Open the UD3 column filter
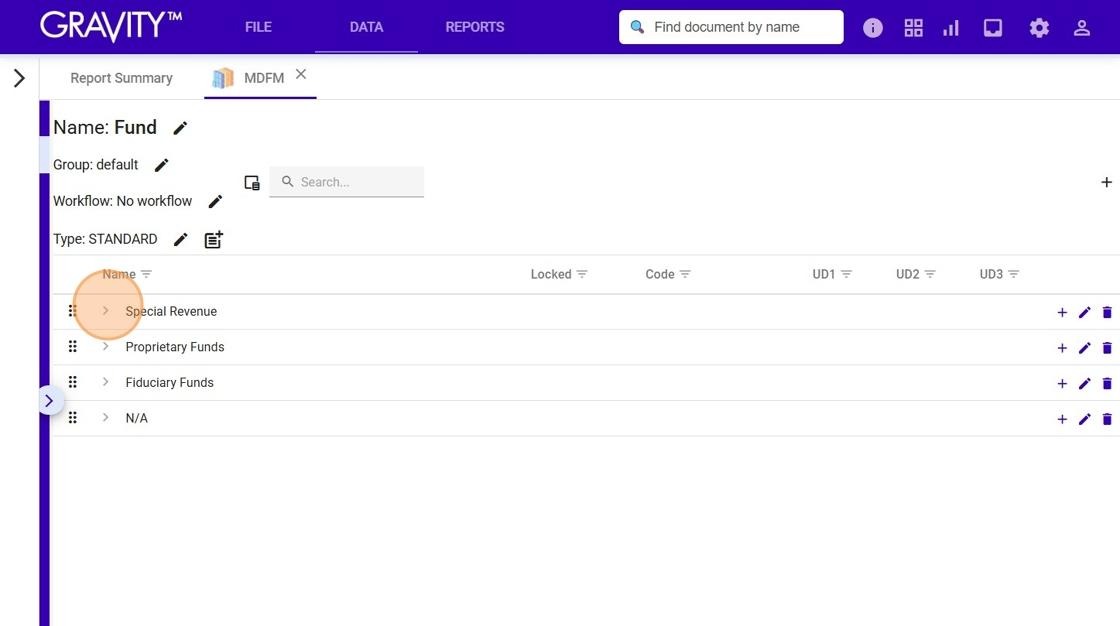 point(1014,274)
